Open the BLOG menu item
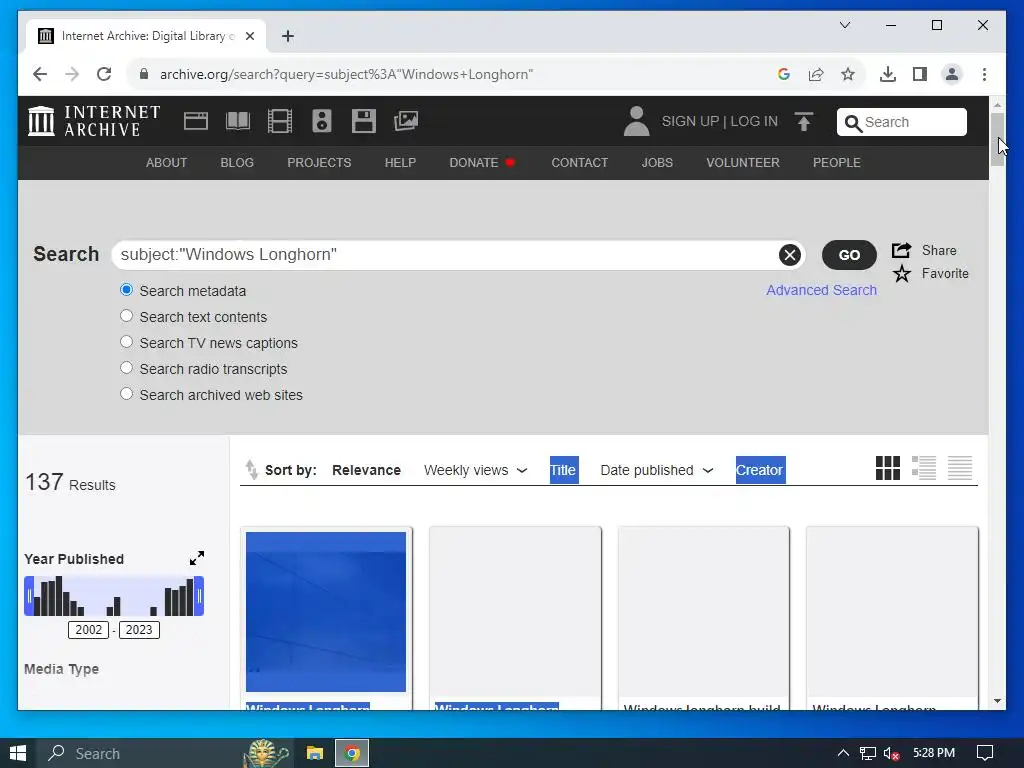 [237, 163]
